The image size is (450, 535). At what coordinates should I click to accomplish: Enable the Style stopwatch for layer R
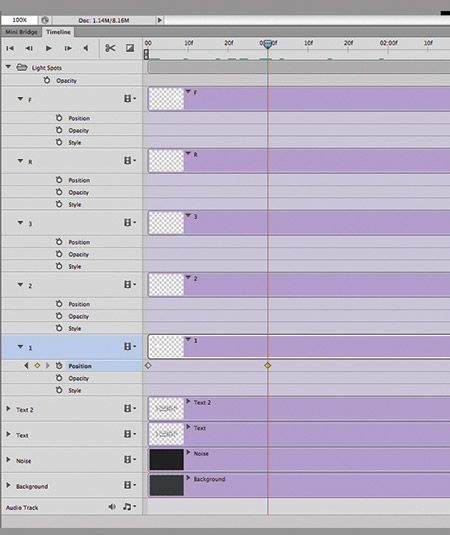pos(59,204)
